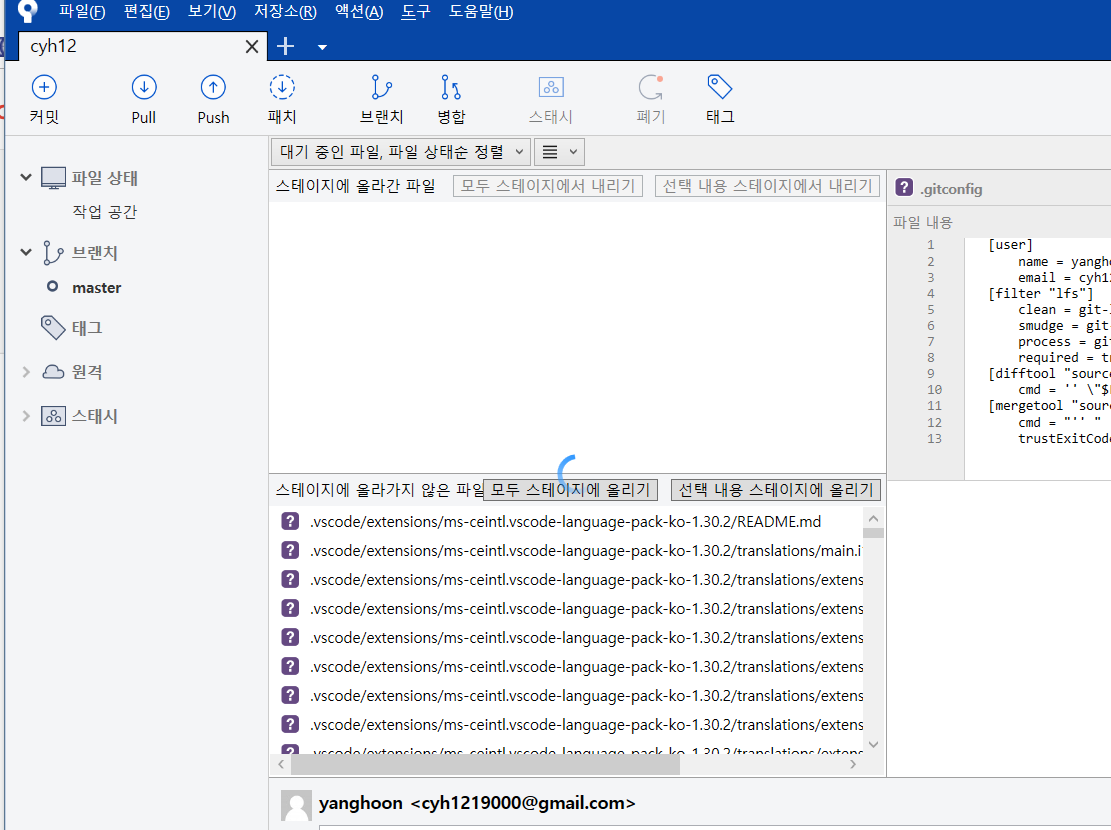Collapse the 파일 상태 tree section

point(26,177)
